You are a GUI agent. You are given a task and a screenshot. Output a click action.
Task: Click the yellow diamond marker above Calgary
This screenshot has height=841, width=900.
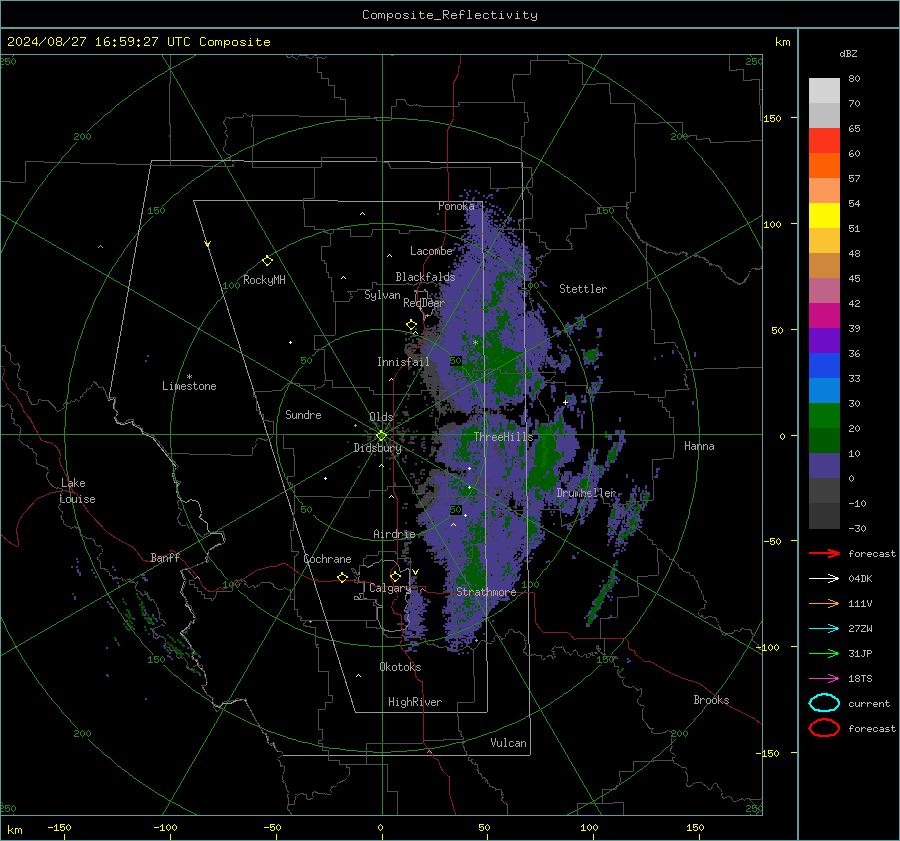[x=395, y=576]
